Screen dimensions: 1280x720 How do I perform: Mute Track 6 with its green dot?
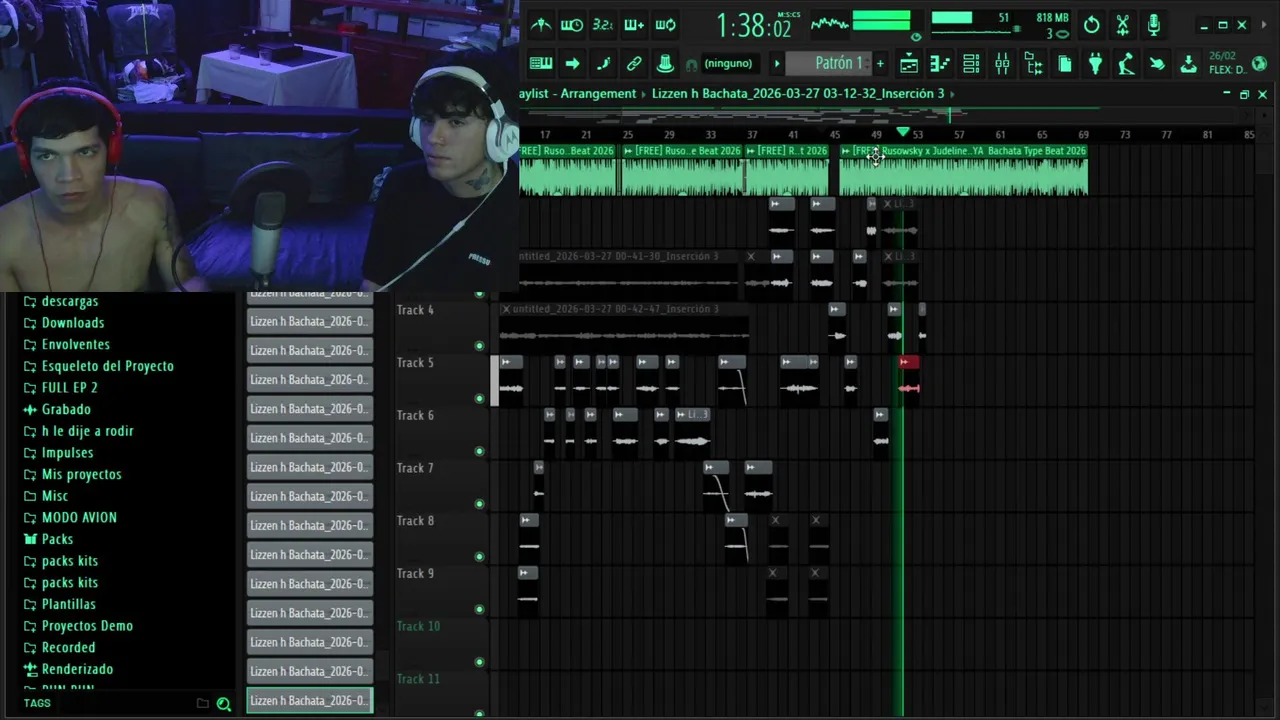[479, 451]
